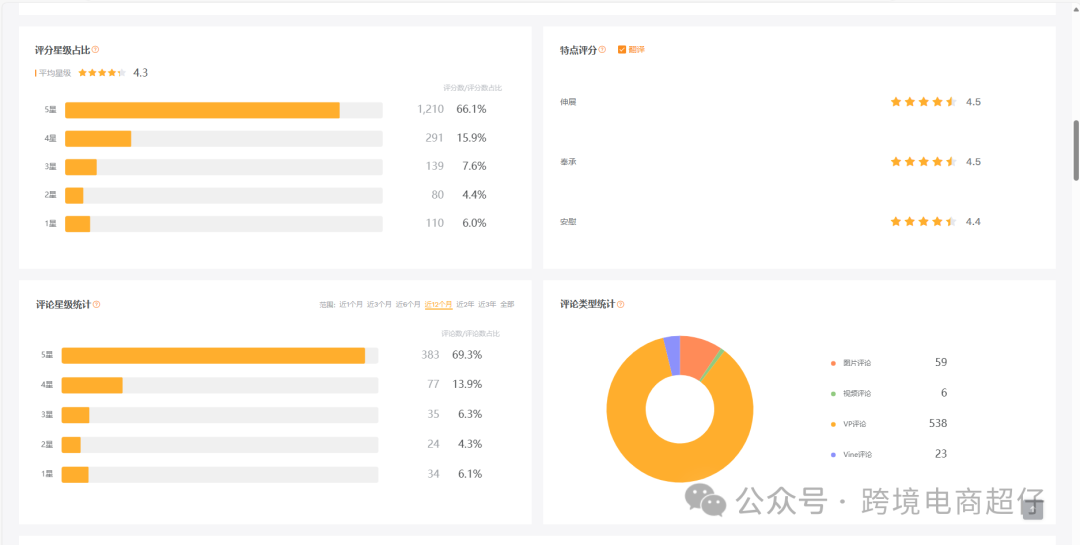Select the 近6个月 range filter
The image size is (1080, 545).
408,305
